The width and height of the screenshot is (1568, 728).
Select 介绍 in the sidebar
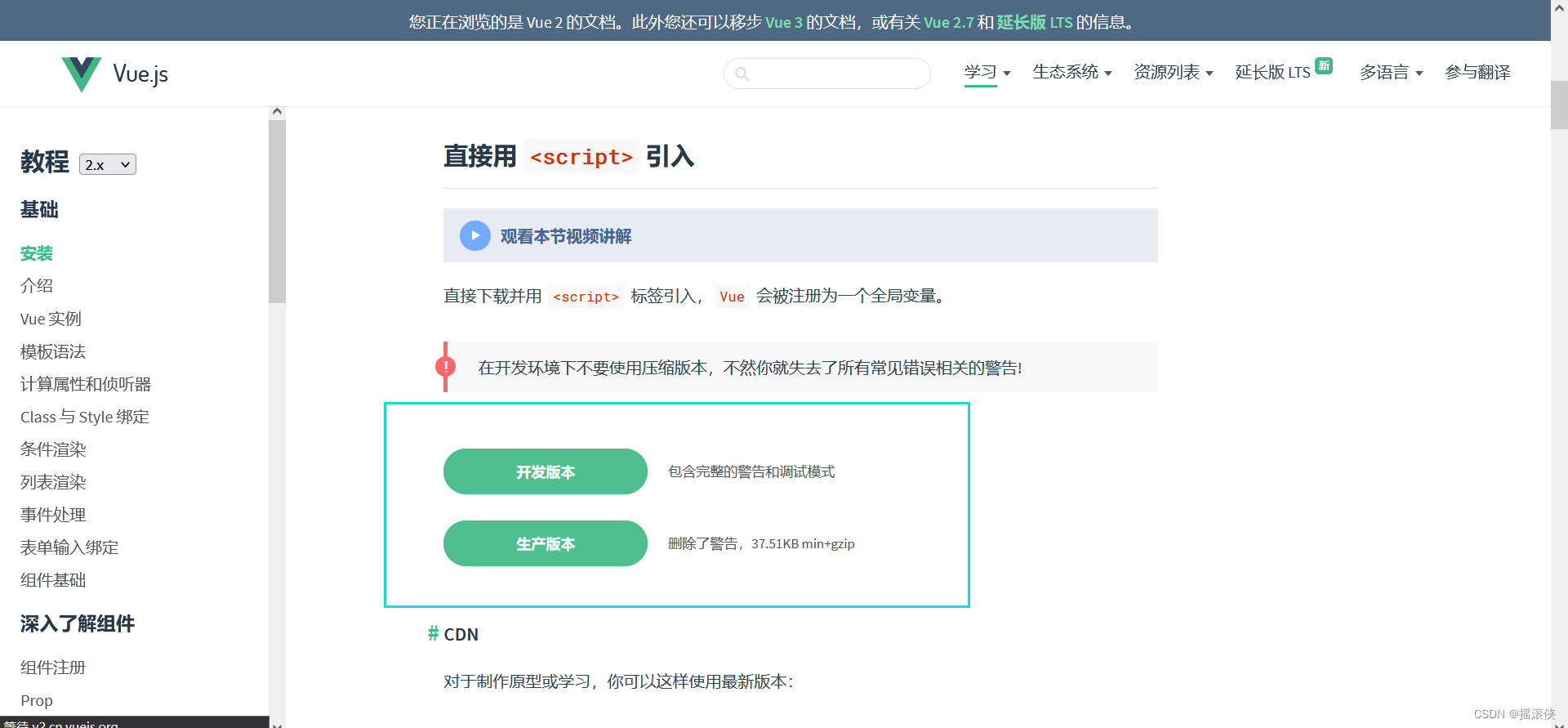37,286
